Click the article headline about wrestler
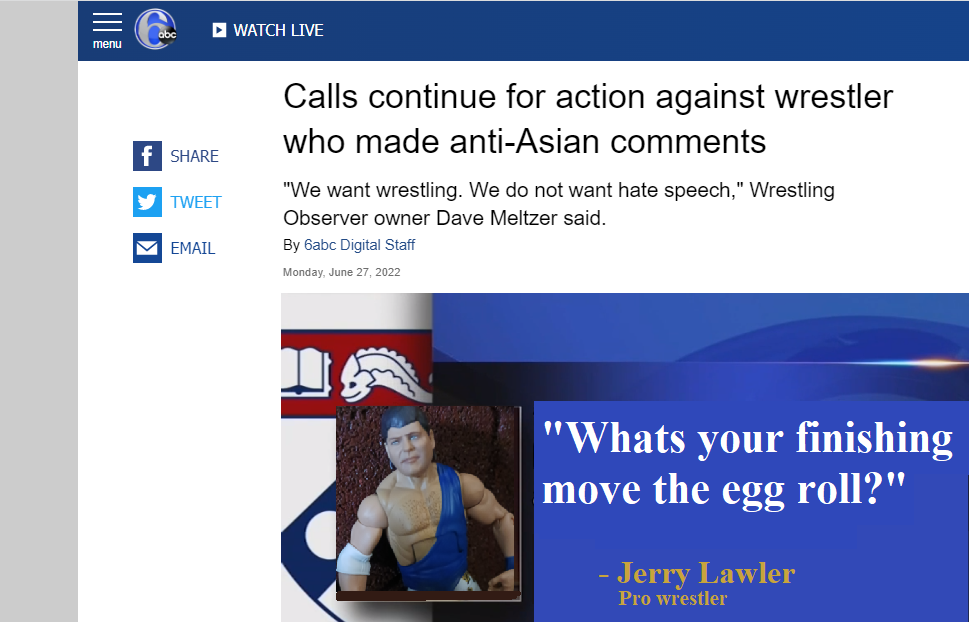 coord(588,119)
